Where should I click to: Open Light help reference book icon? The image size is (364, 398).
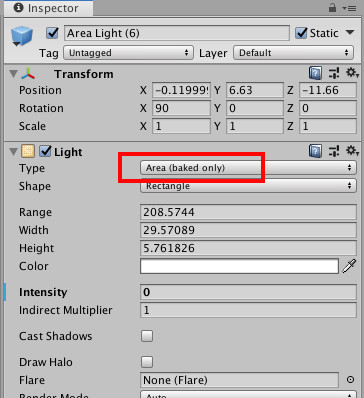[315, 151]
